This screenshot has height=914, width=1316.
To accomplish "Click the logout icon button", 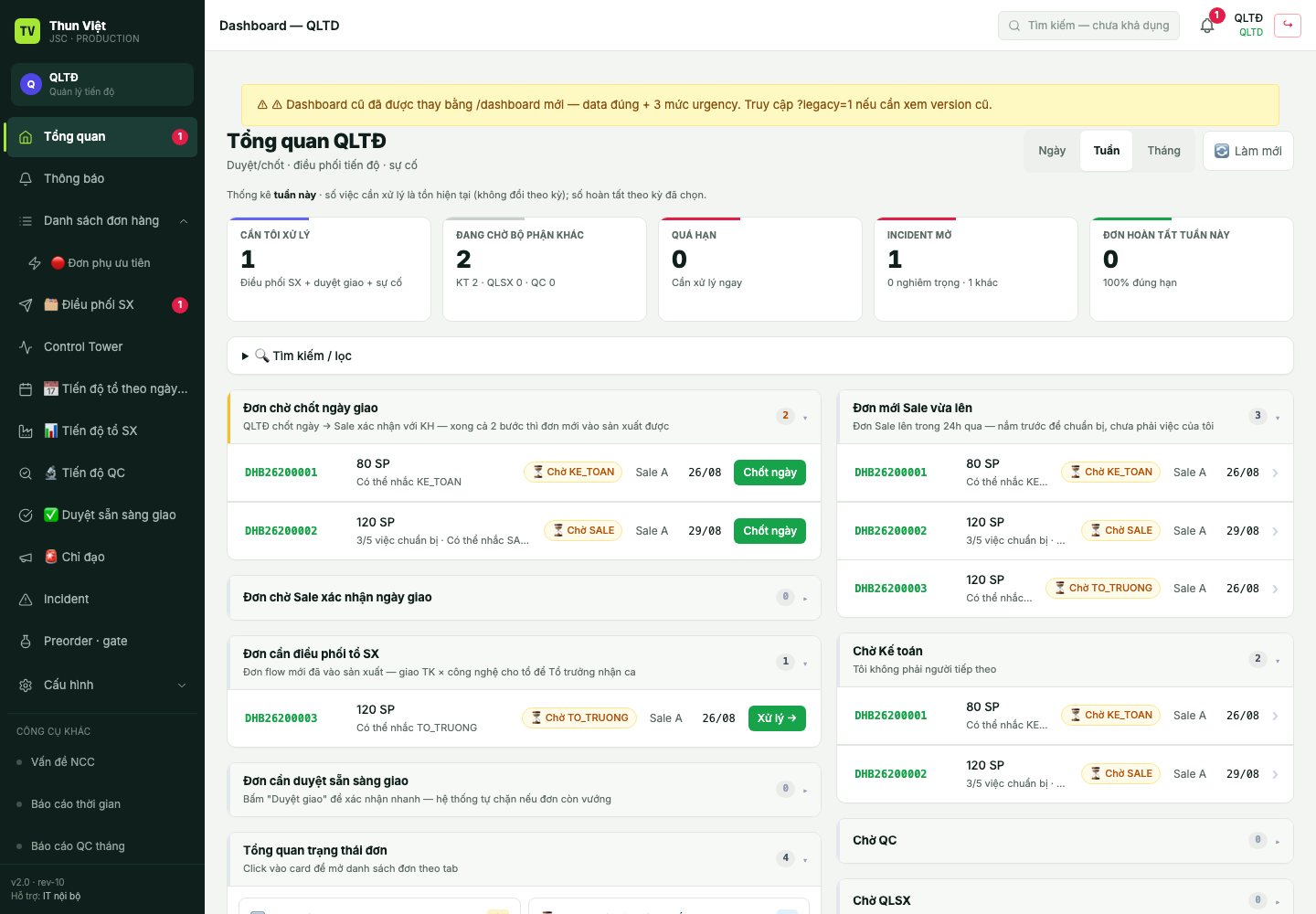I will (1288, 25).
